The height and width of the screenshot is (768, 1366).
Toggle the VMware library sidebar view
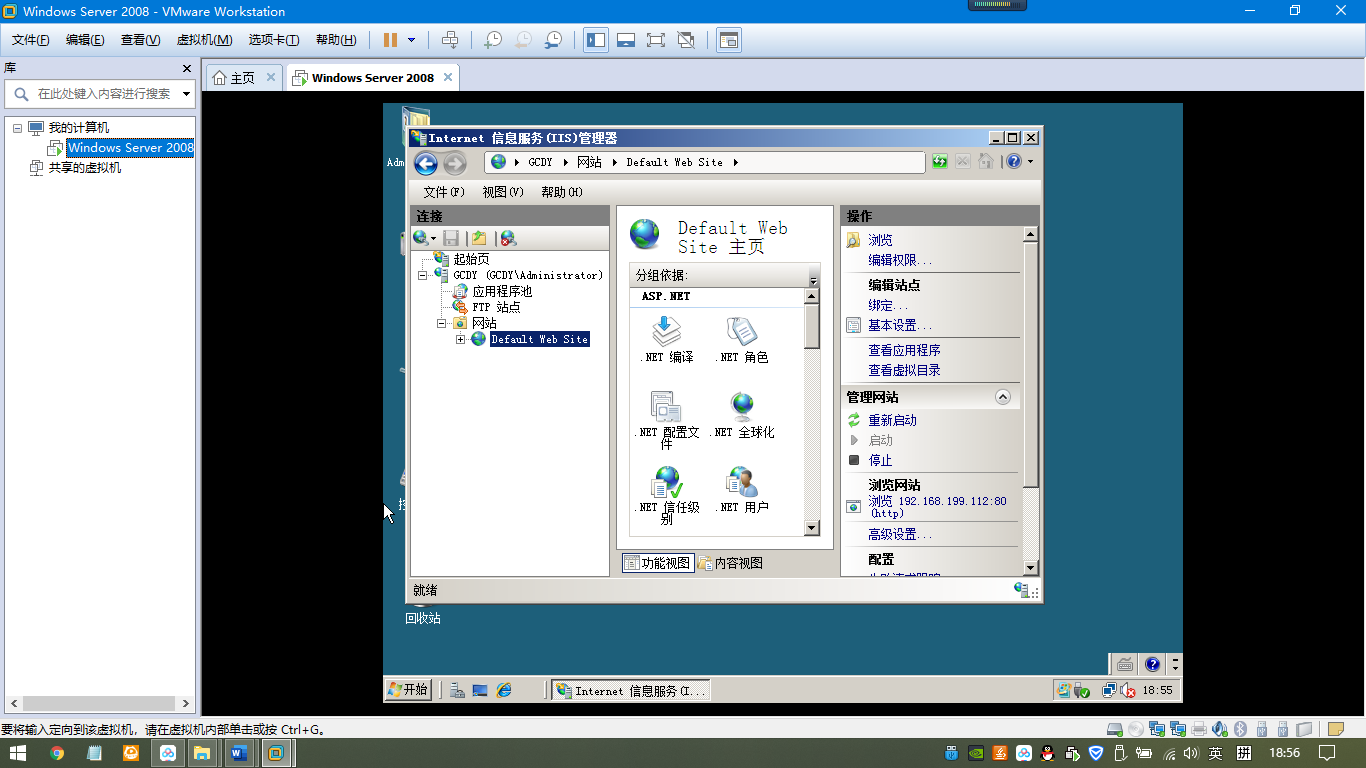coord(596,40)
